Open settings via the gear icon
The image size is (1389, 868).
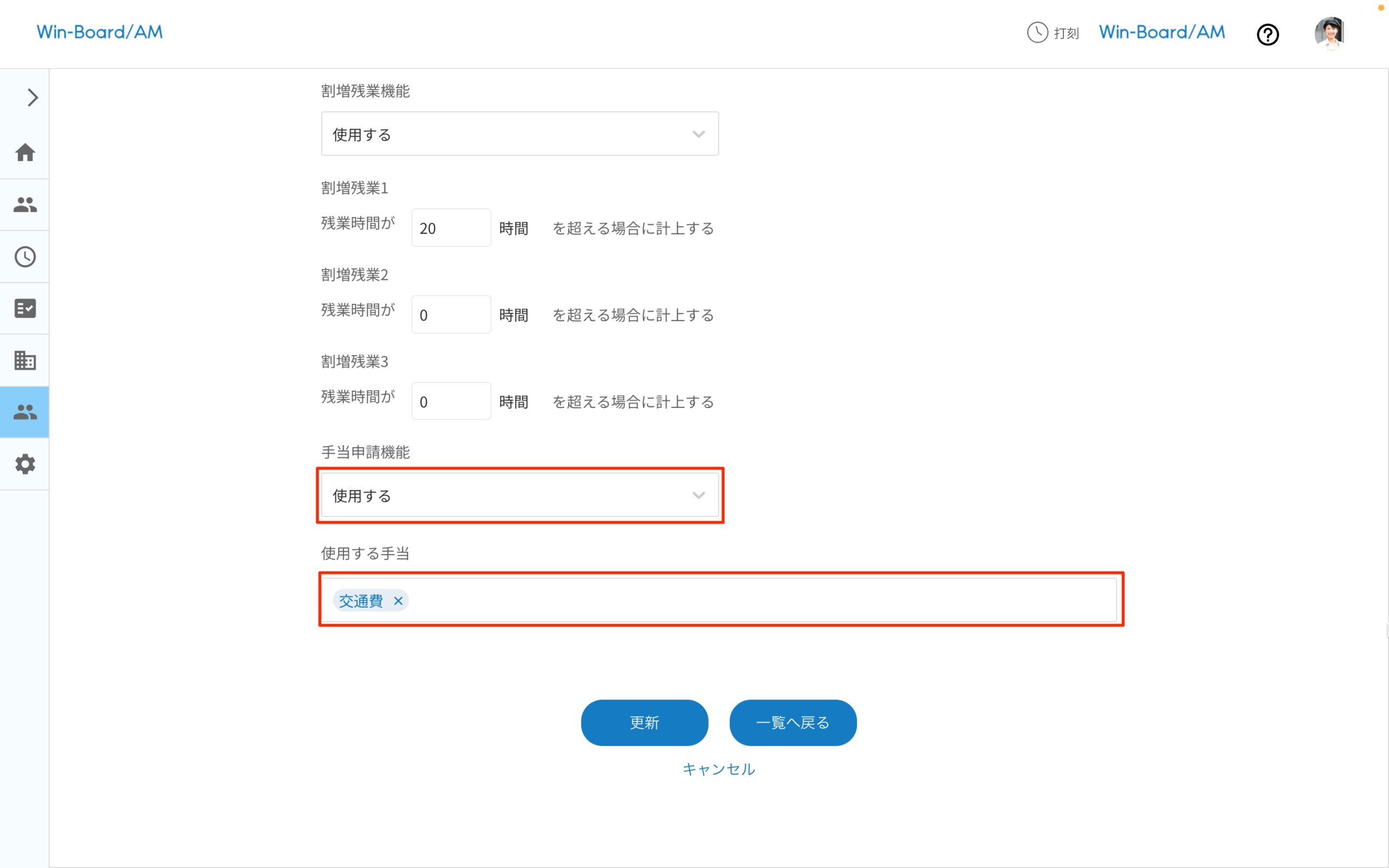coord(24,464)
